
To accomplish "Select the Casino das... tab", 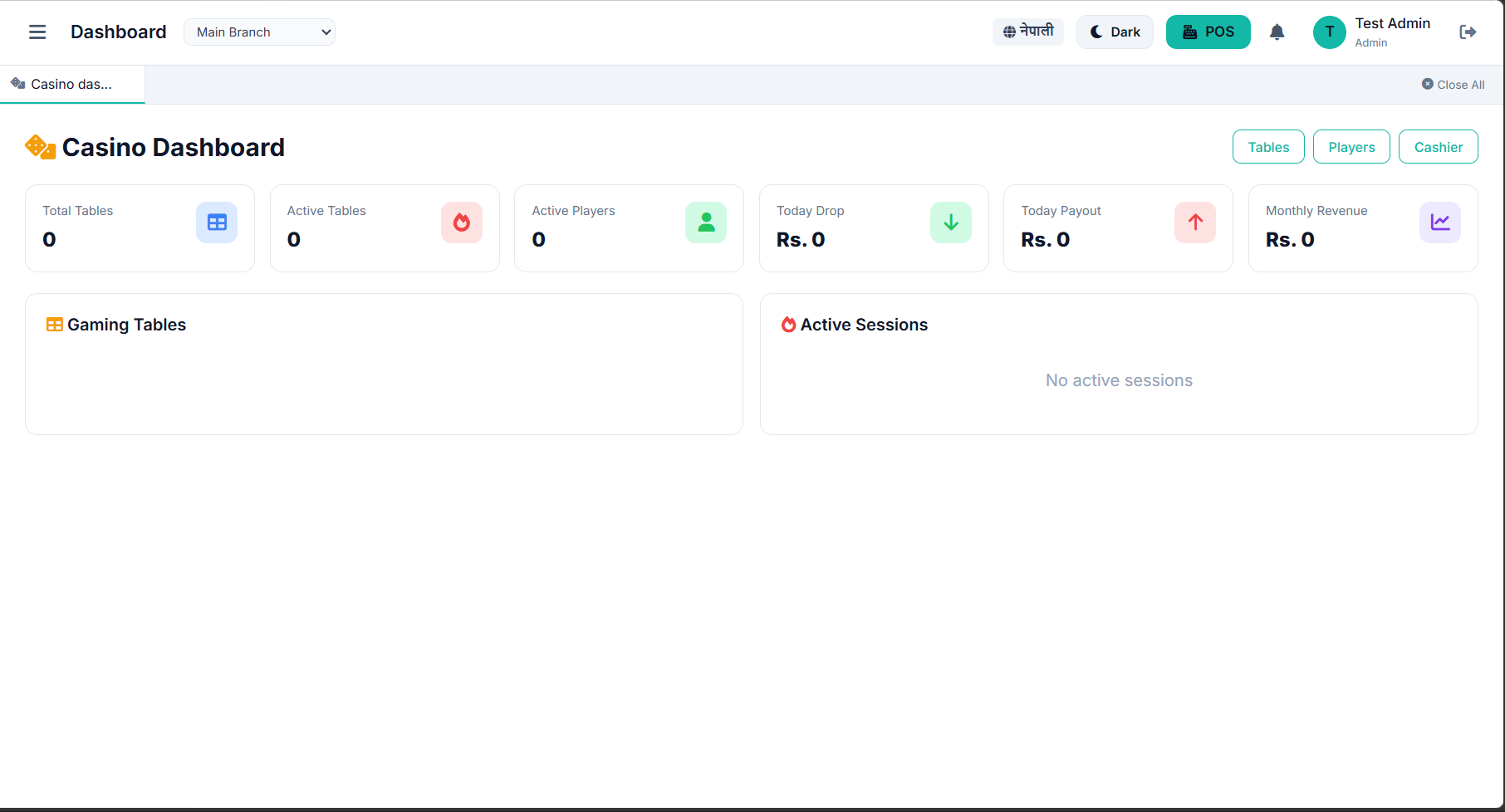I will pyautogui.click(x=72, y=85).
